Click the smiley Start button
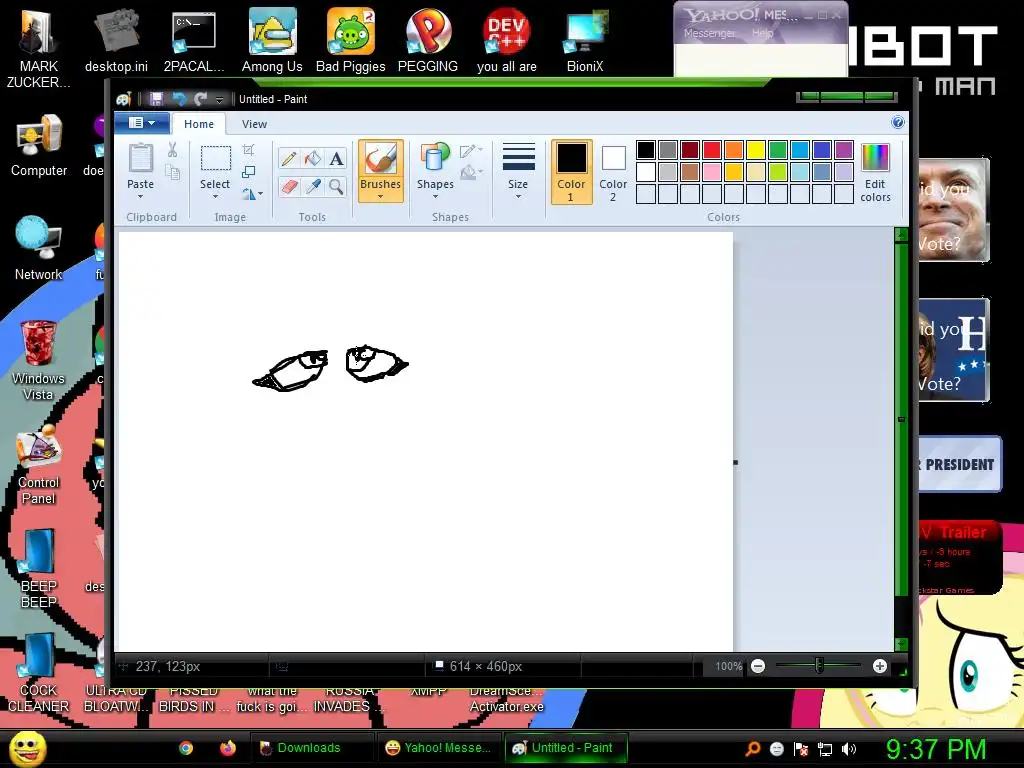Screen dimensions: 1024x768 tap(28, 749)
